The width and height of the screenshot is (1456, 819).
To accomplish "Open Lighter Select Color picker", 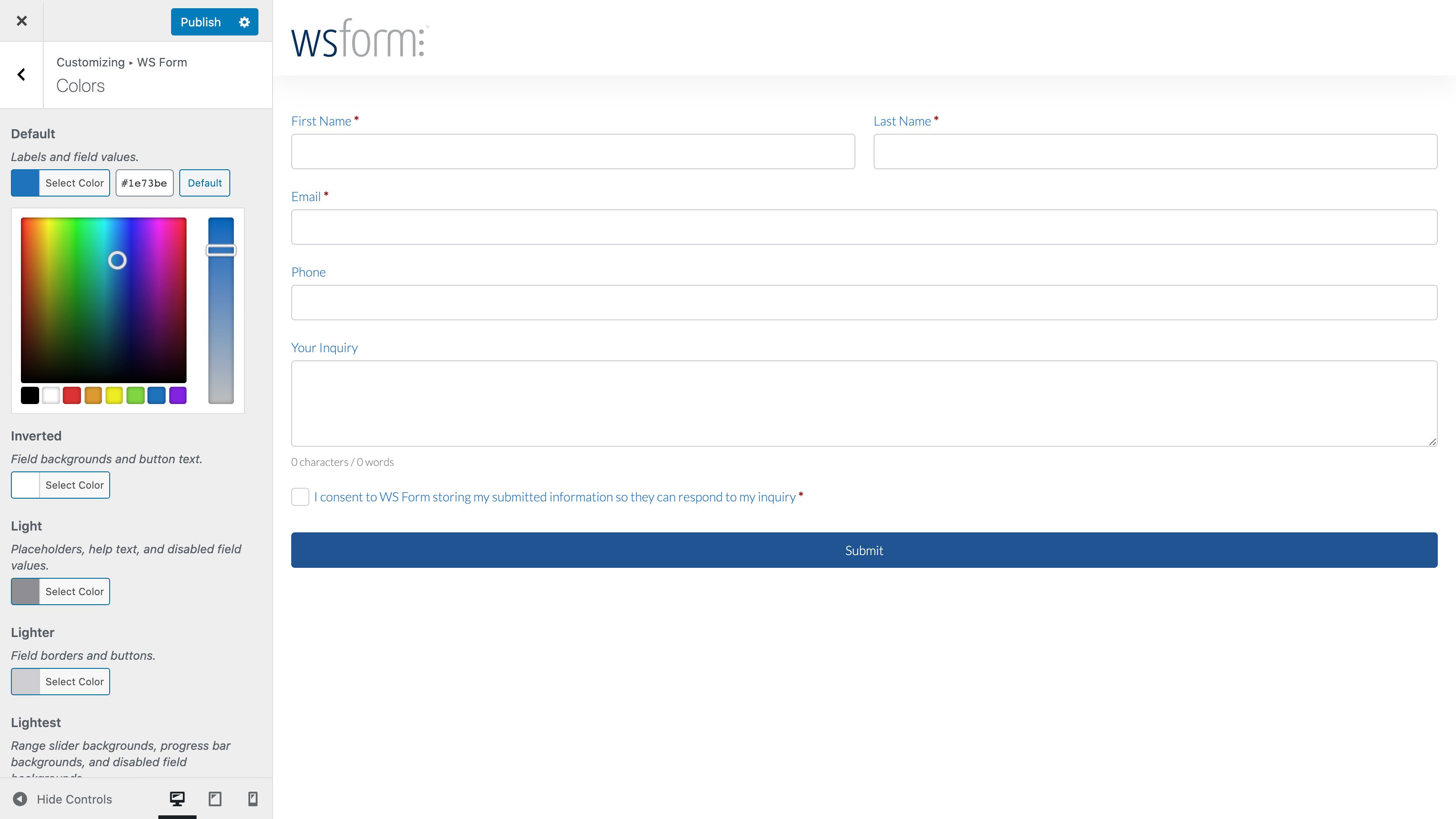I will [x=61, y=681].
